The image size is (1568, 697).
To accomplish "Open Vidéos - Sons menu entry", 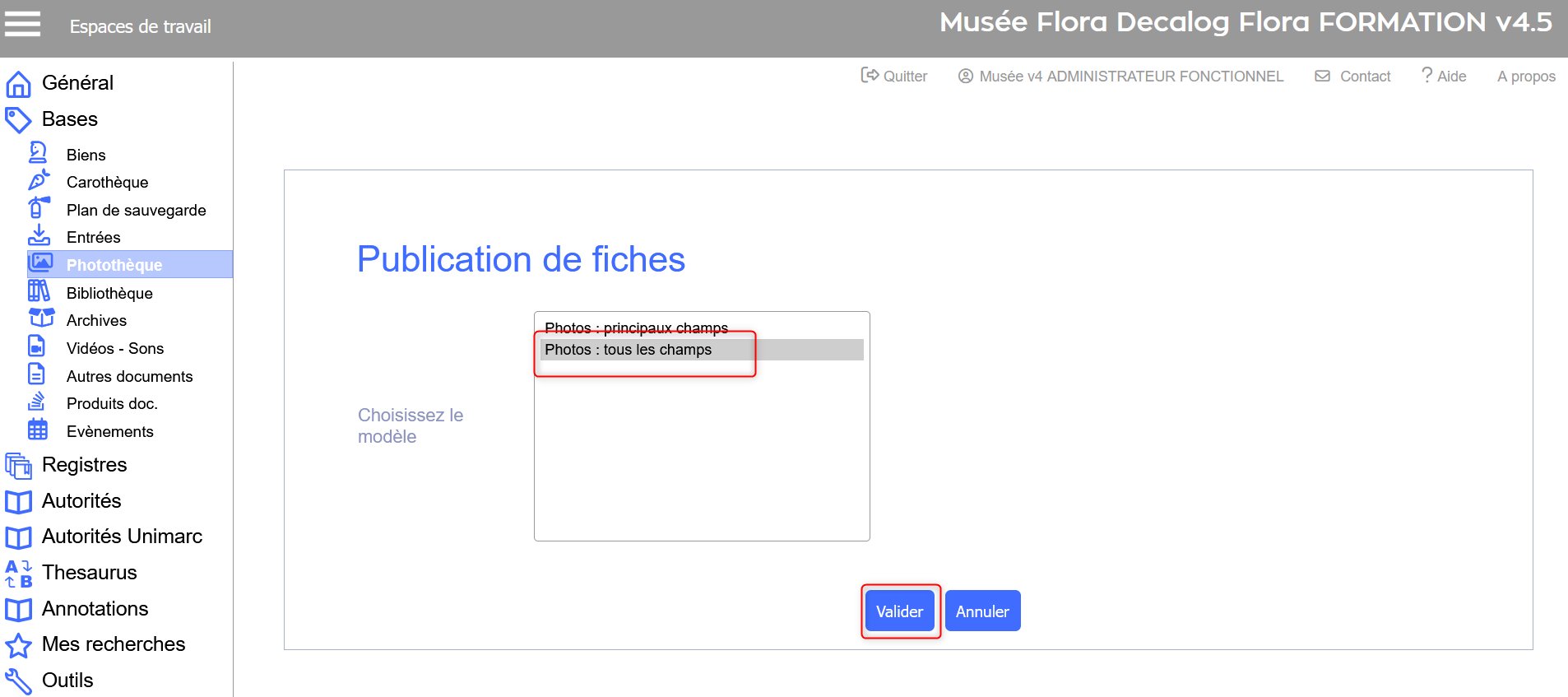I will 114,349.
